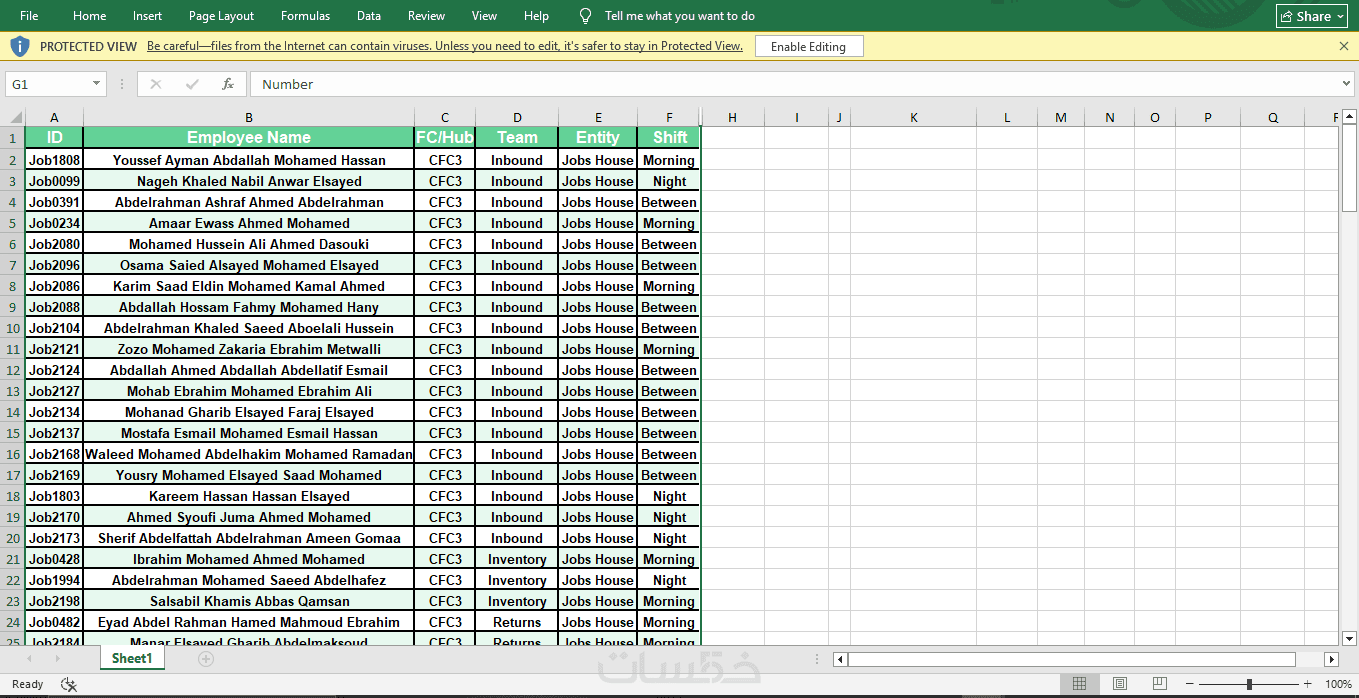Switch to Page Break Preview icon
The image size is (1359, 698).
pyautogui.click(x=1159, y=684)
